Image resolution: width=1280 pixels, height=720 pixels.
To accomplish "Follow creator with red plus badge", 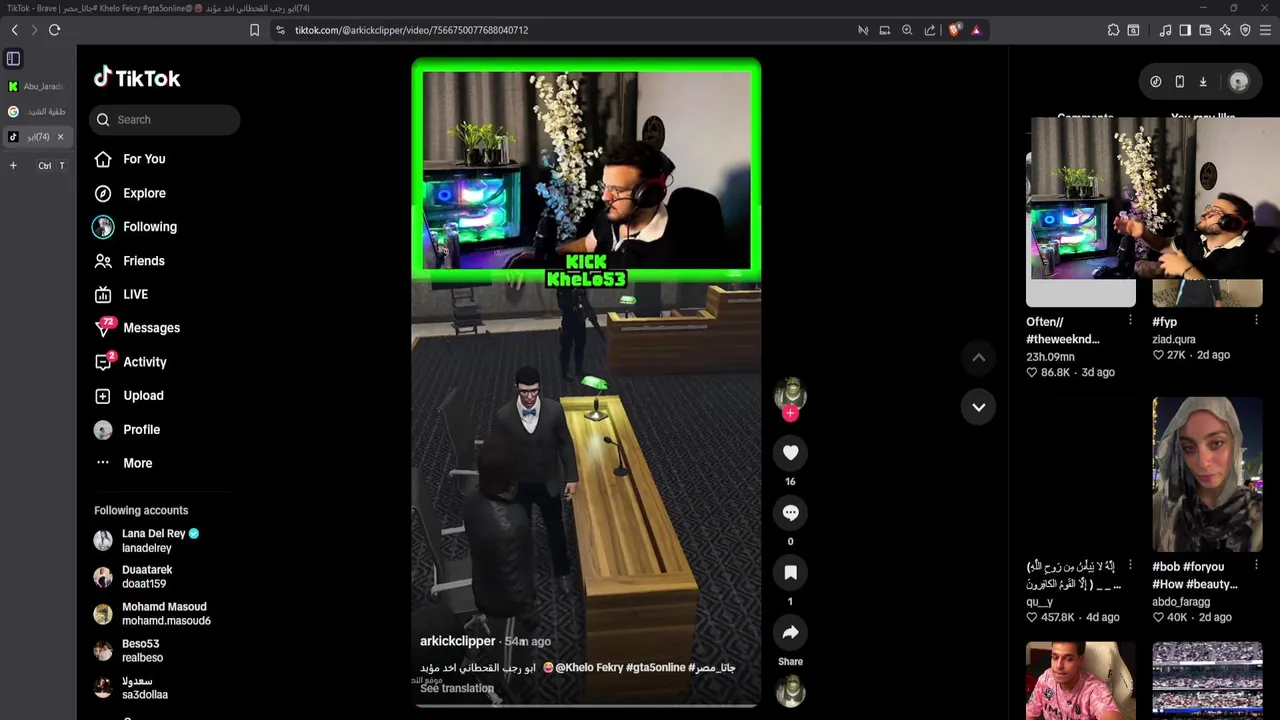I will (790, 413).
